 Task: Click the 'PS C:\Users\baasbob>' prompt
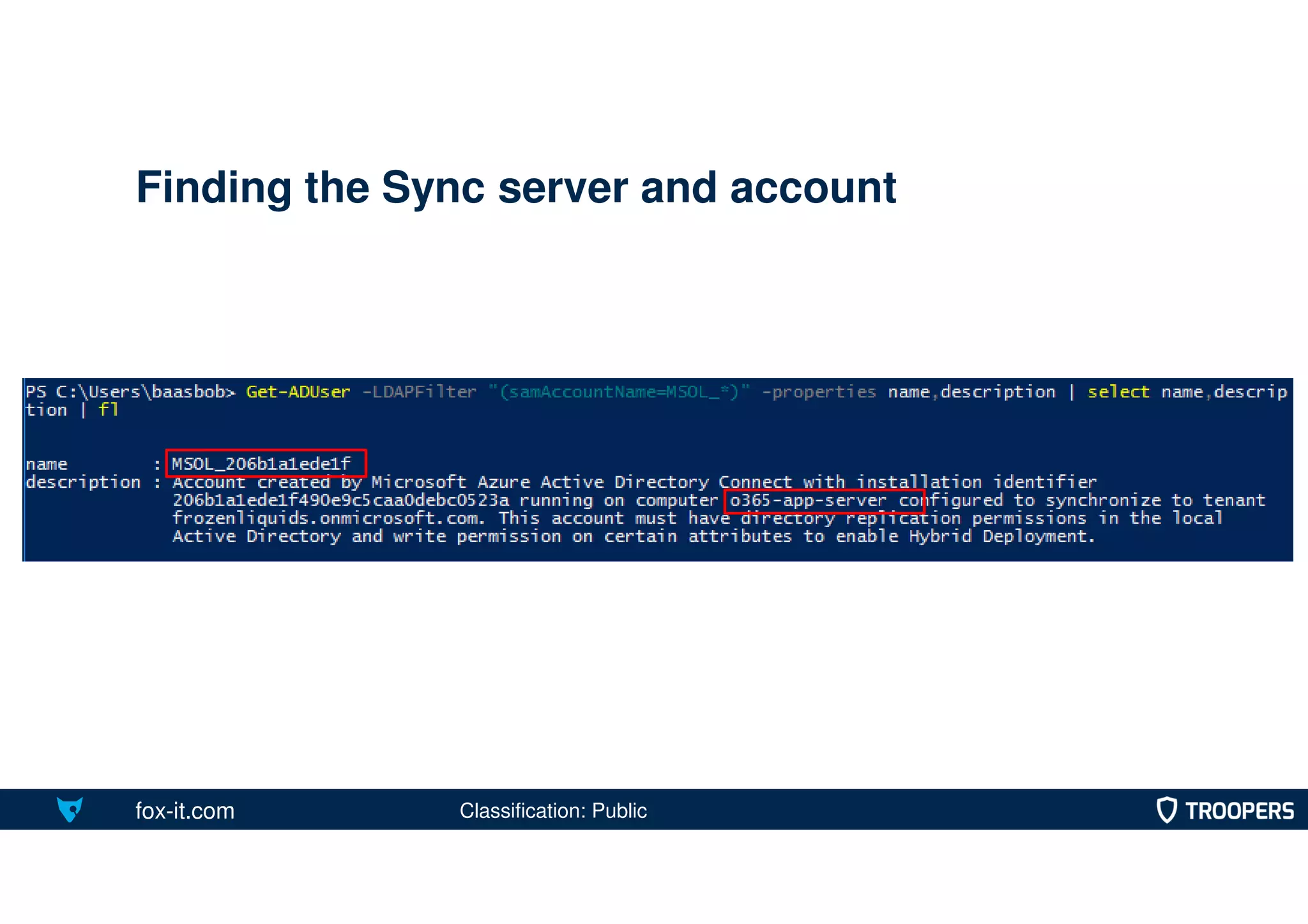tap(131, 391)
